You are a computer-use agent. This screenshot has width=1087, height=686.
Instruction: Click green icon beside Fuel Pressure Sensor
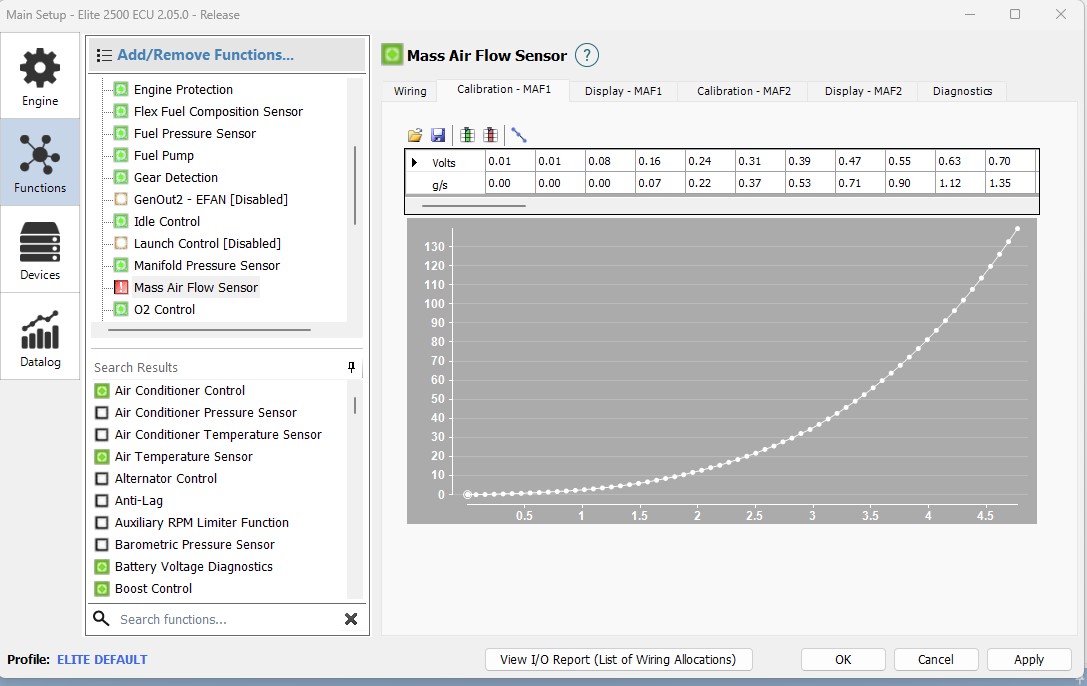121,133
